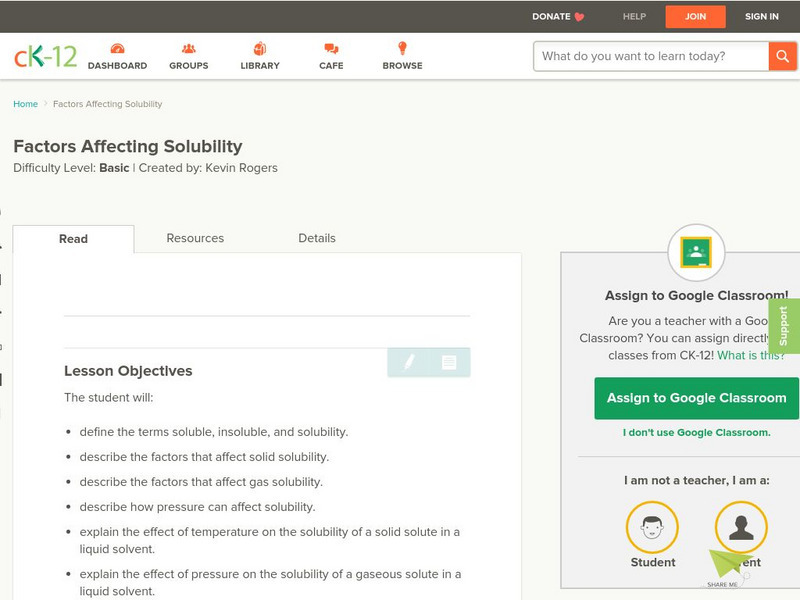Open the Groups icon
Image resolution: width=800 pixels, height=600 pixels.
(189, 49)
